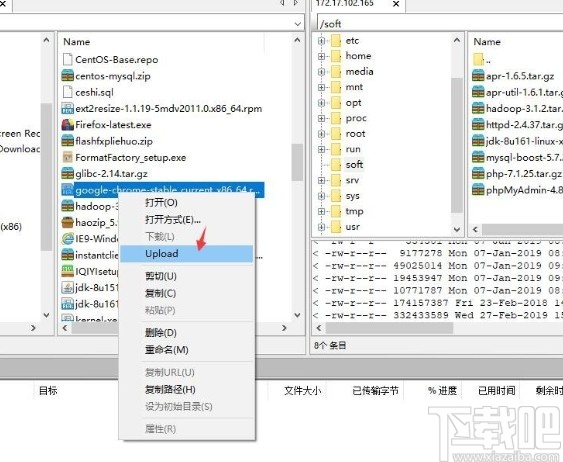Click the phpMyAdmin archive icon
Screen dimensions: 563x462
tap(478, 190)
